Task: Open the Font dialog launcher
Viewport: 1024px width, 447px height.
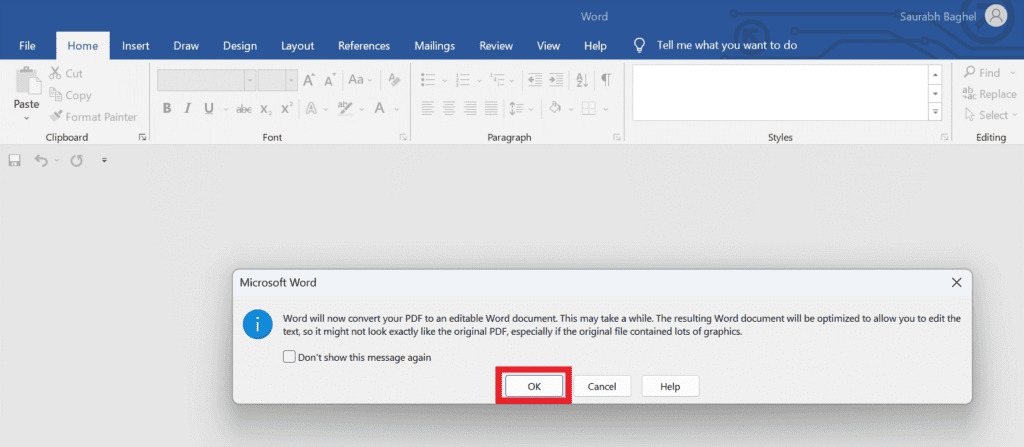Action: pos(403,137)
